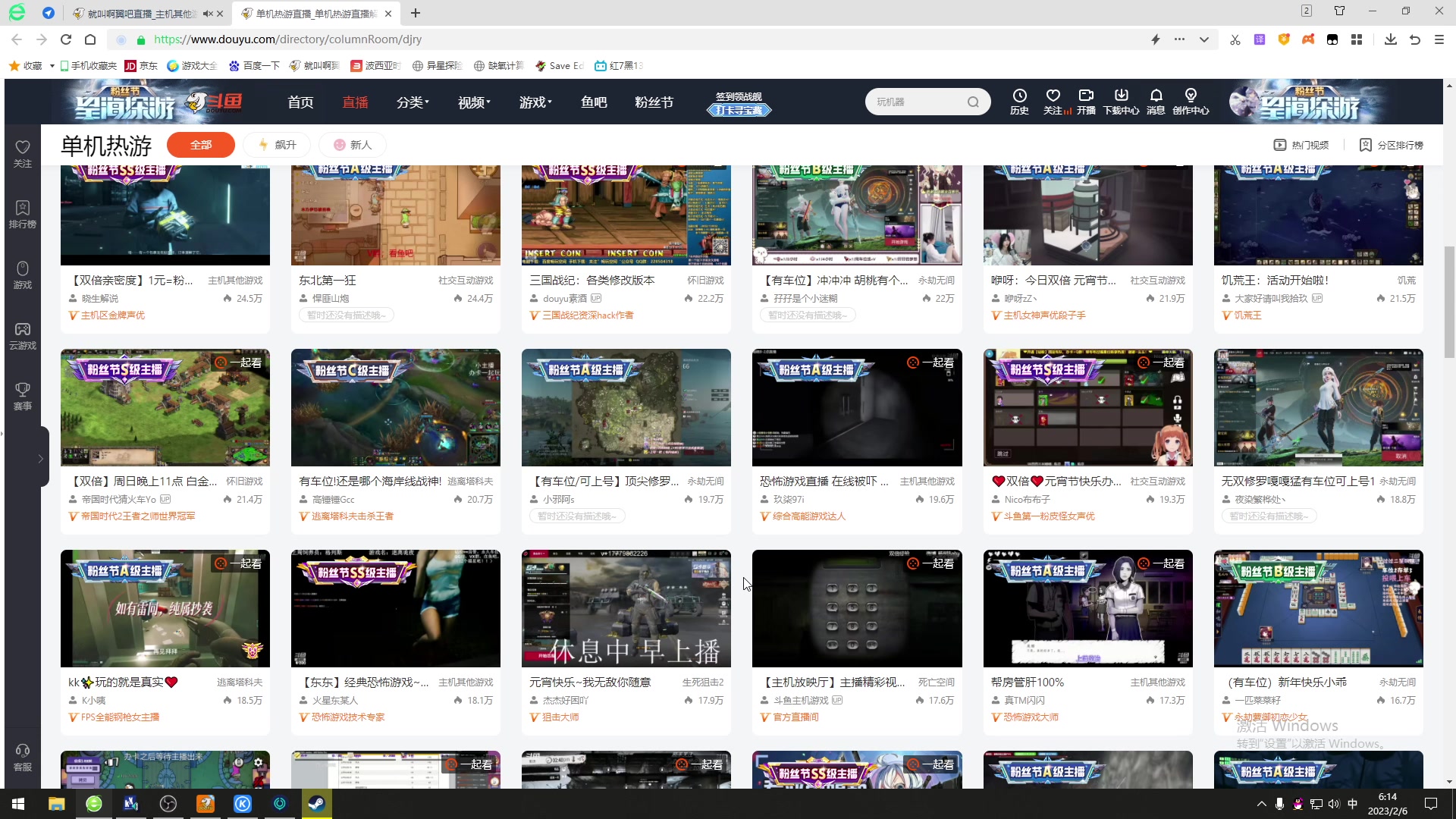Screen dimensions: 1456x819
Task: Expand the 视频 dropdown in navigation
Action: pyautogui.click(x=474, y=102)
